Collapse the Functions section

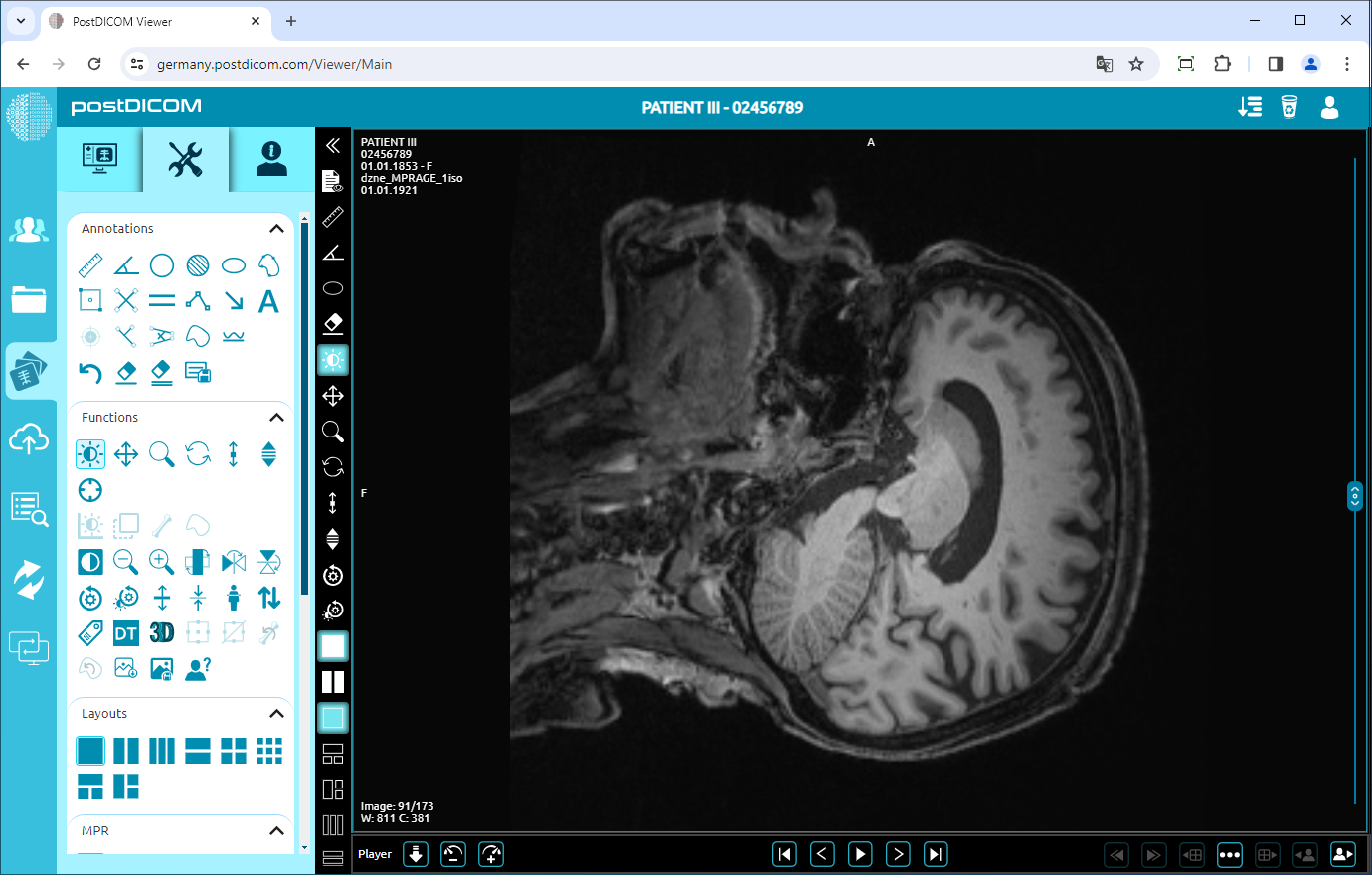[277, 417]
